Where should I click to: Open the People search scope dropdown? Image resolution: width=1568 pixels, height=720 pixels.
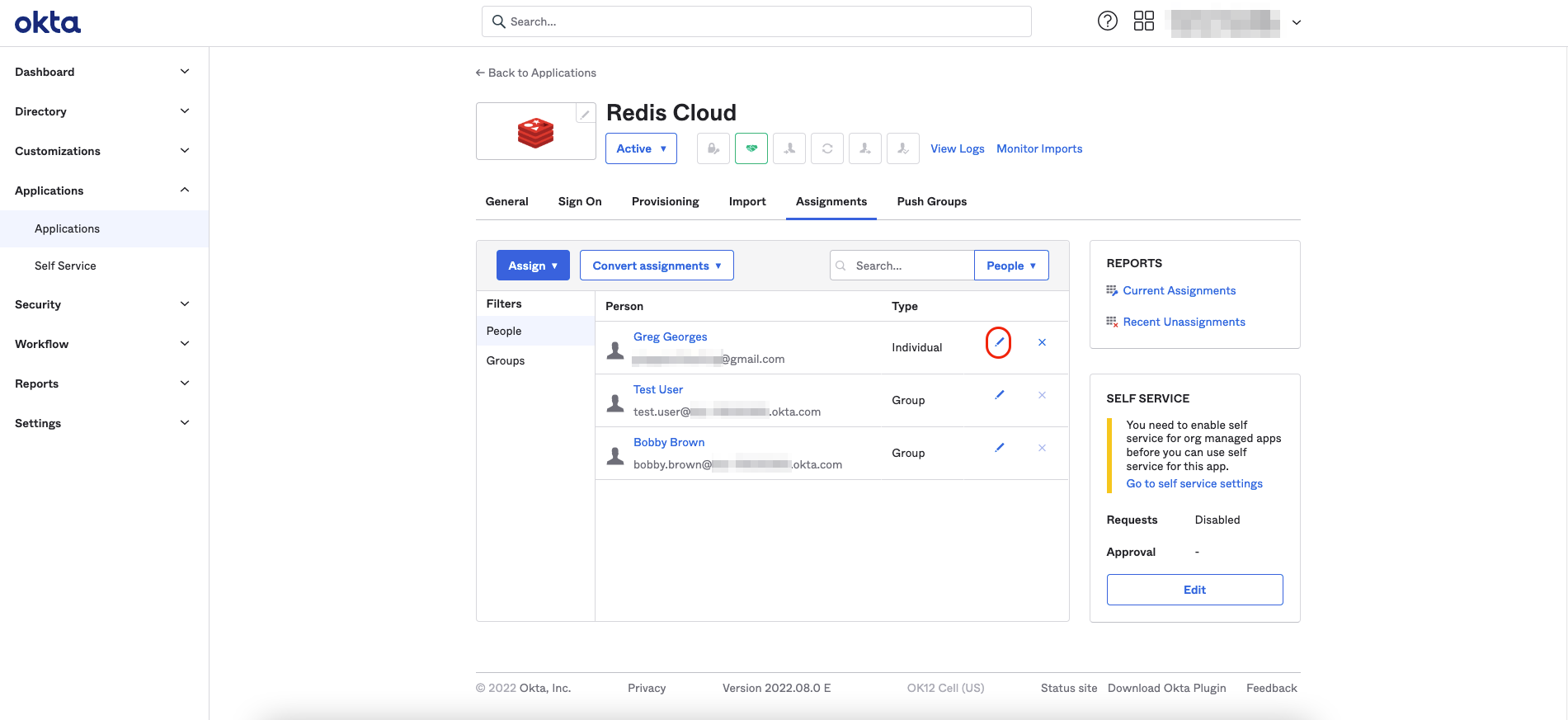[1010, 266]
